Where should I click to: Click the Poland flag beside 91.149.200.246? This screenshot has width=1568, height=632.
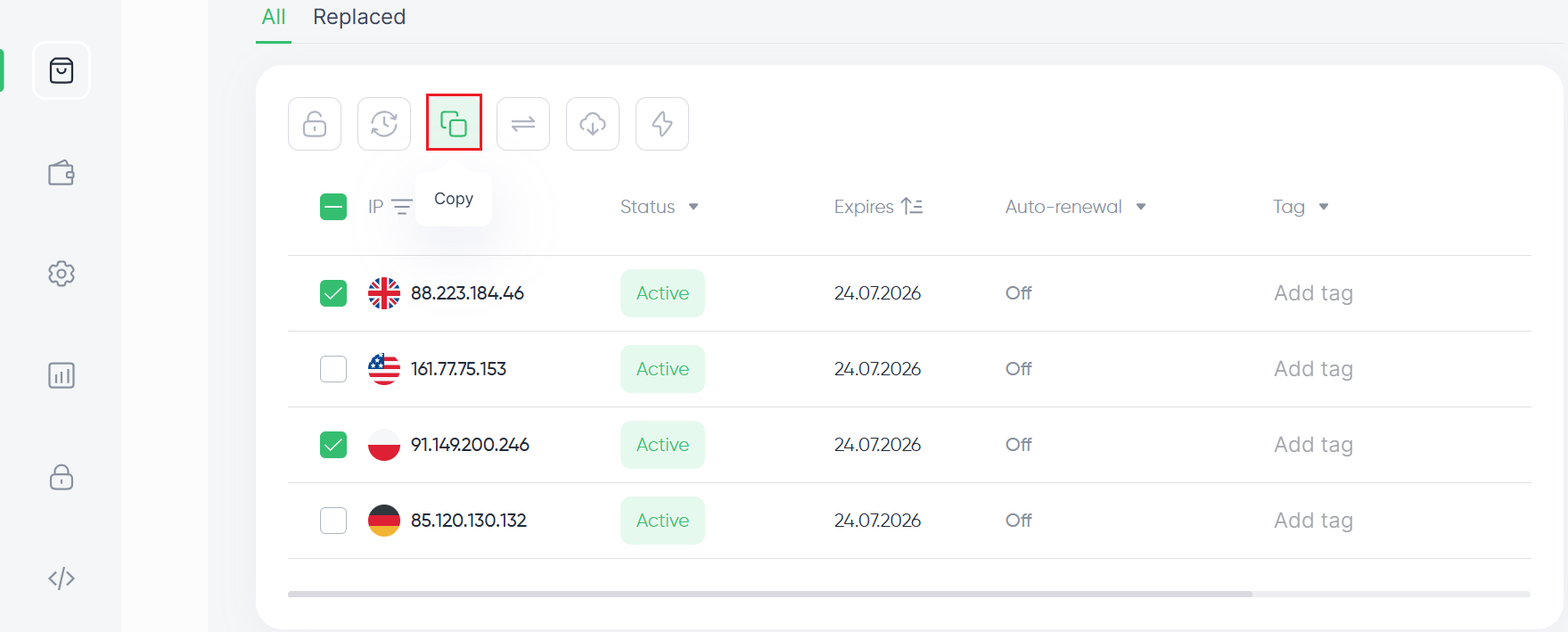(x=384, y=445)
